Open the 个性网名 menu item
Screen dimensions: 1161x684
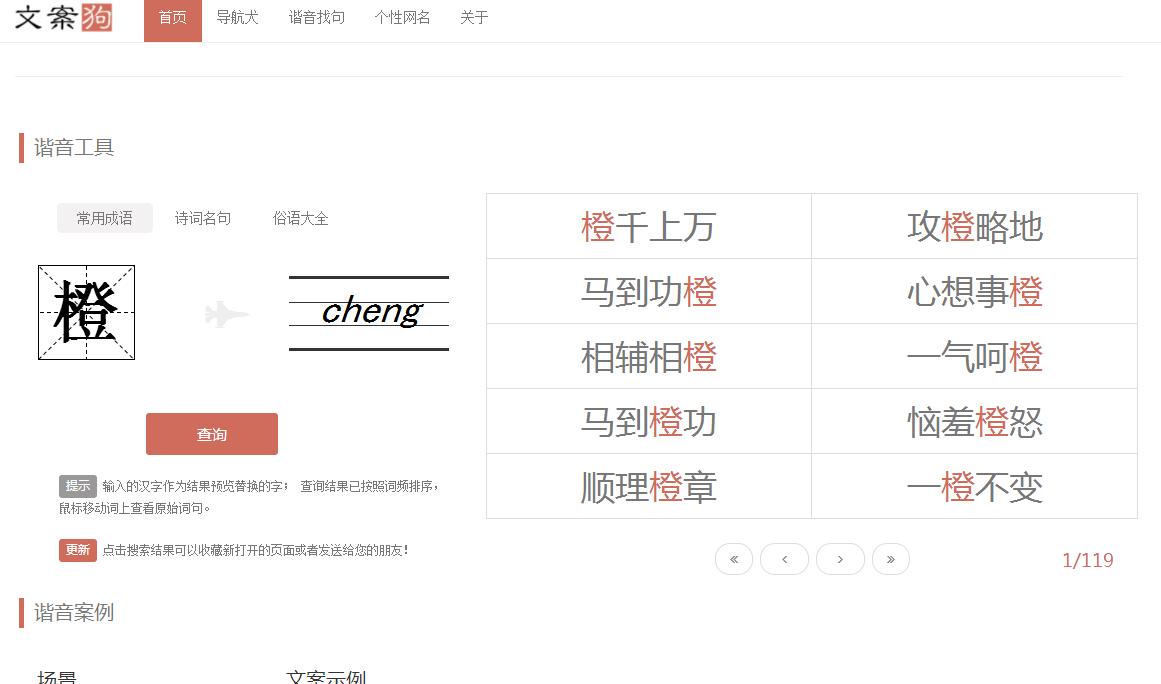click(x=402, y=17)
